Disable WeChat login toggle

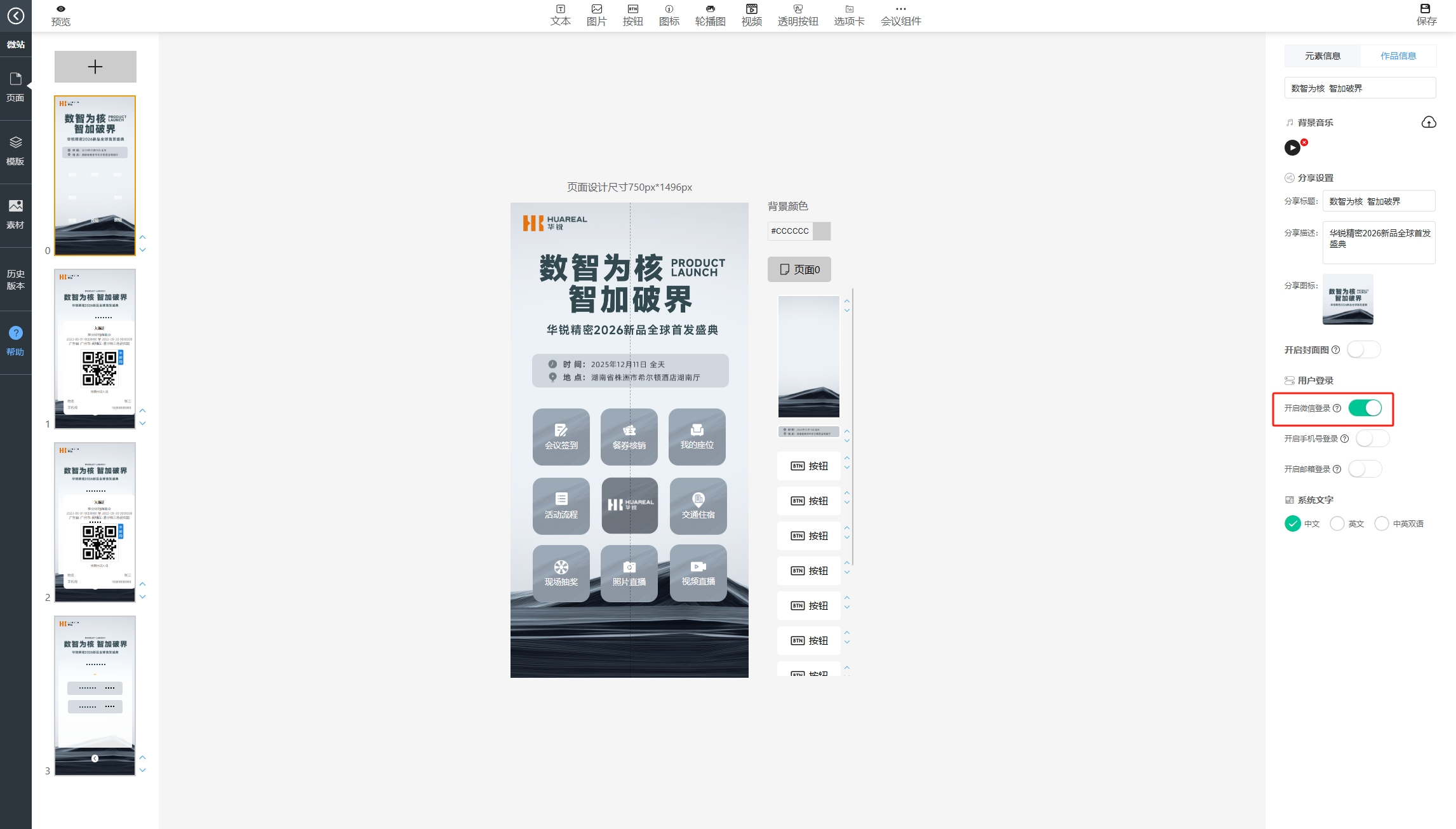point(1365,408)
